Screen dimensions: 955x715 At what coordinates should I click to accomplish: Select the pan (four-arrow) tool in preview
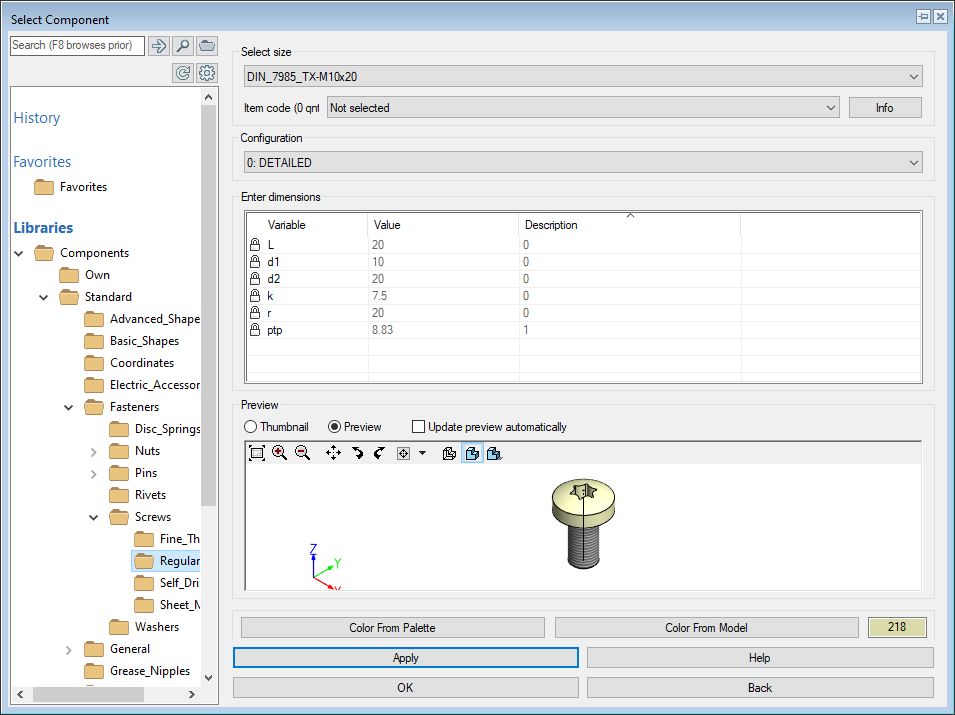point(334,453)
